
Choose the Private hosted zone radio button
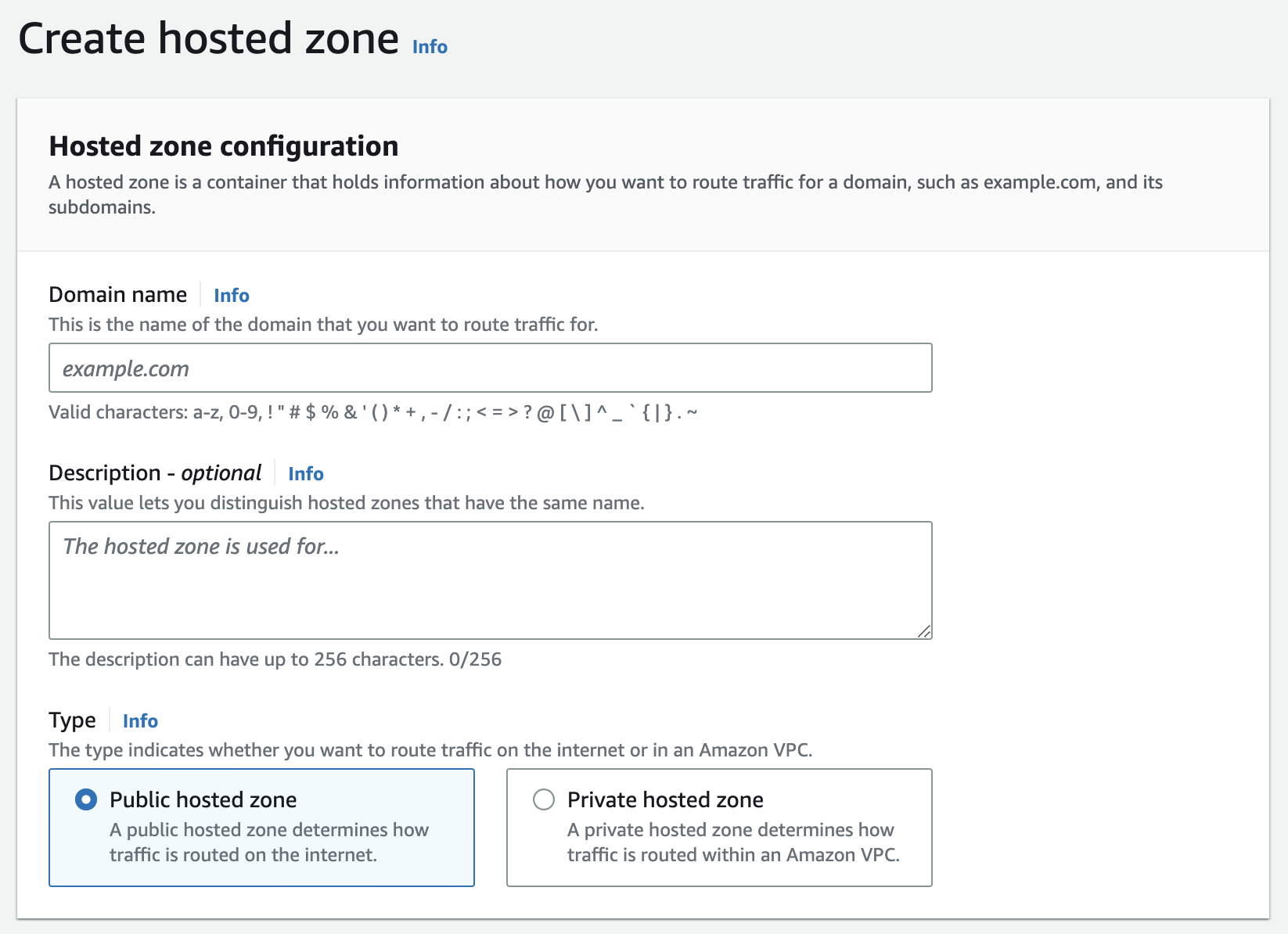coord(544,799)
